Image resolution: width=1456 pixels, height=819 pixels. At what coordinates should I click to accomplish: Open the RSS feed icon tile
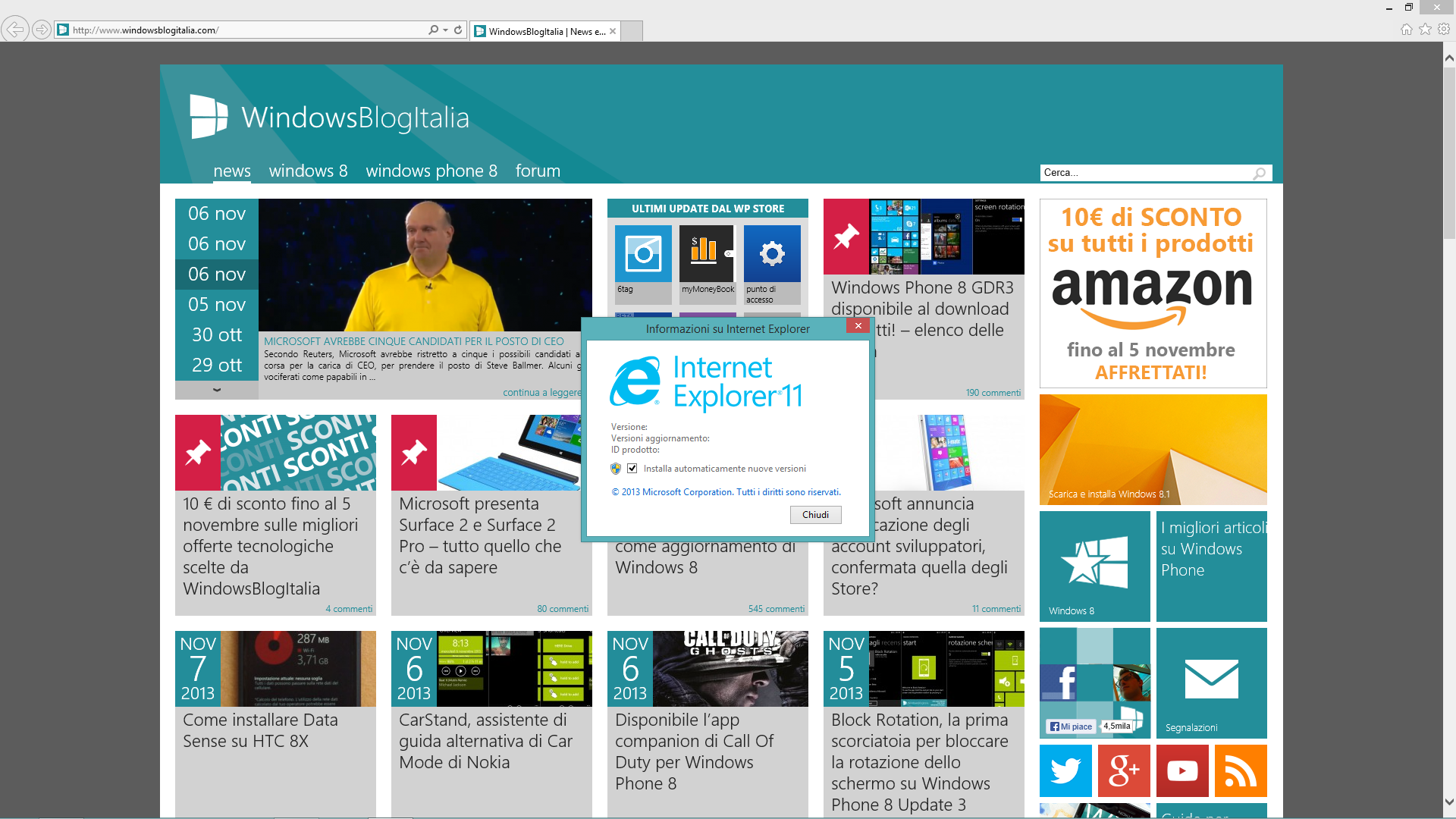pyautogui.click(x=1241, y=770)
